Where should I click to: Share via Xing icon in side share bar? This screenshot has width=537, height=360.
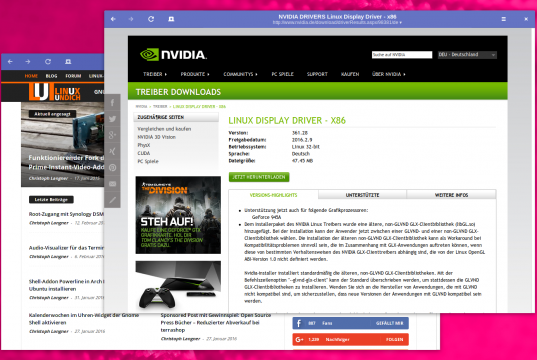(x=112, y=151)
